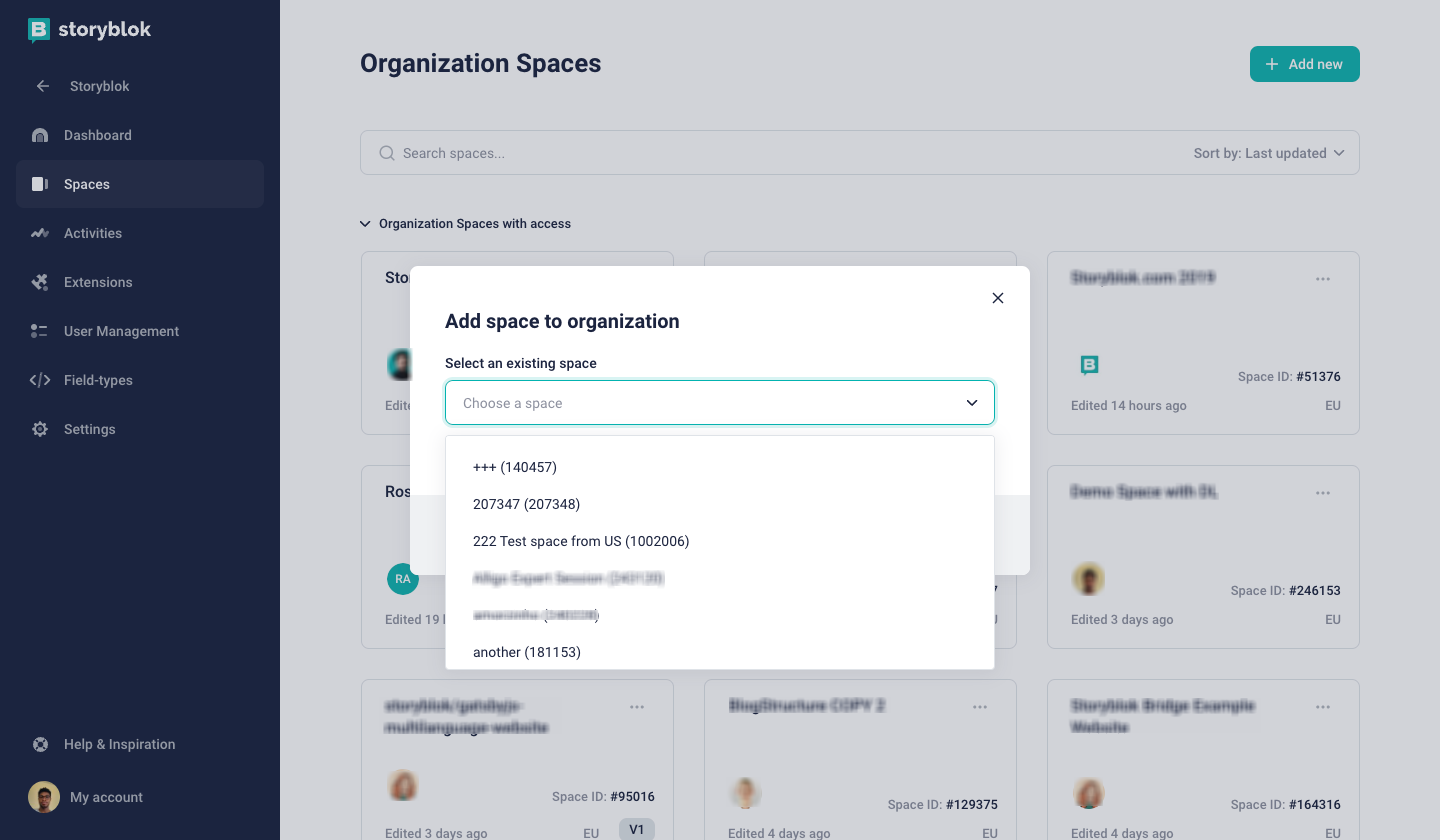Open Dashboard from the sidebar
Image resolution: width=1440 pixels, height=840 pixels.
(140, 135)
